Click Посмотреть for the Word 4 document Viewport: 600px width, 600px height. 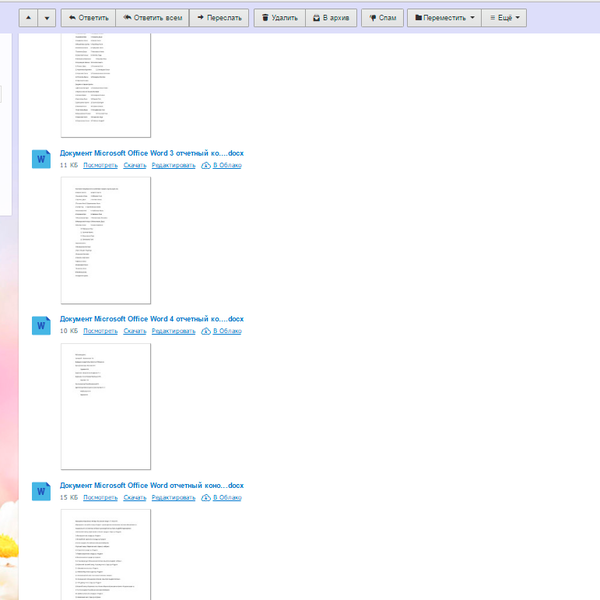pyautogui.click(x=100, y=331)
